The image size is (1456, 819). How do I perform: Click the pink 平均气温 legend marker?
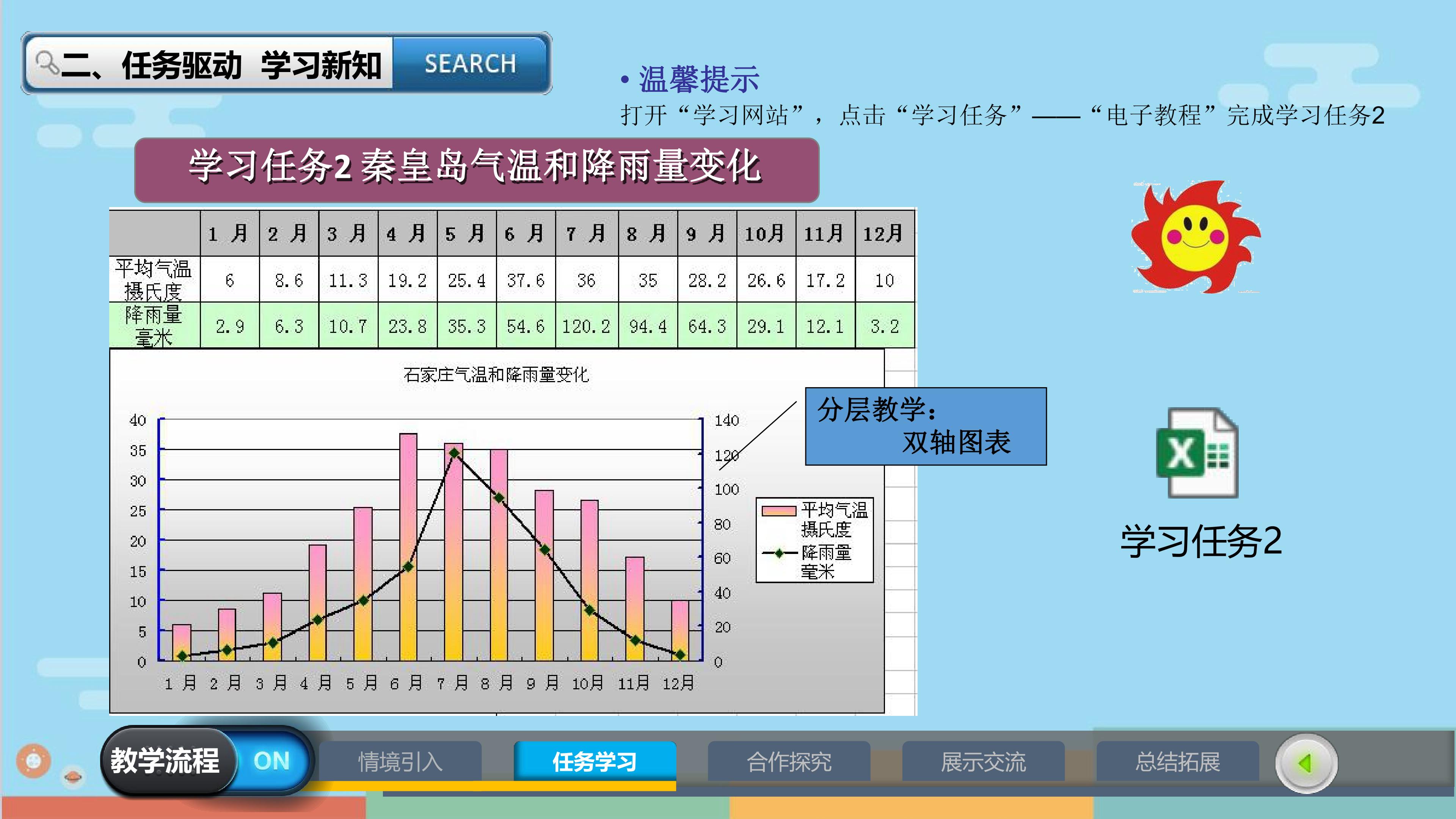(778, 511)
